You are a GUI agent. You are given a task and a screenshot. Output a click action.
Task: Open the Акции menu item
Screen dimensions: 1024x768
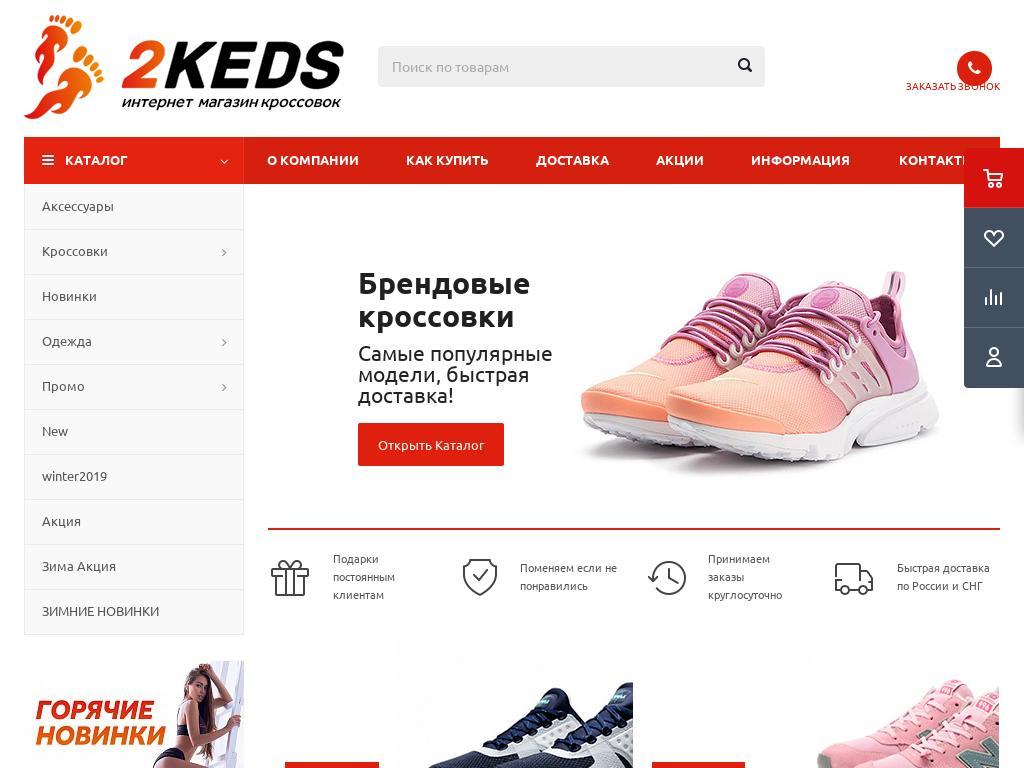[679, 161]
